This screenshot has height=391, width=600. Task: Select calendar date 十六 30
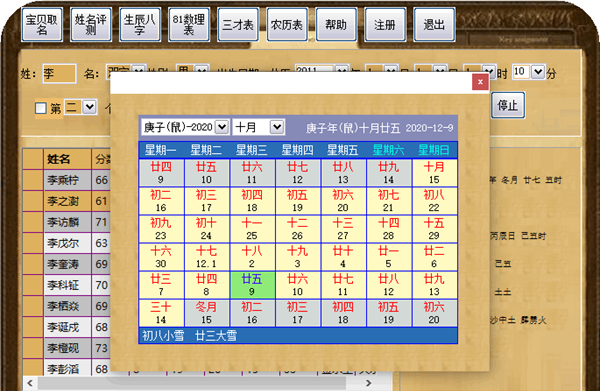point(161,257)
